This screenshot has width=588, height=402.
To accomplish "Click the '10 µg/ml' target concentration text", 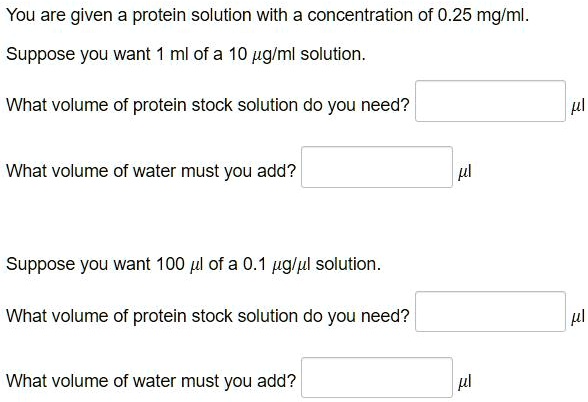I will pyautogui.click(x=262, y=55).
